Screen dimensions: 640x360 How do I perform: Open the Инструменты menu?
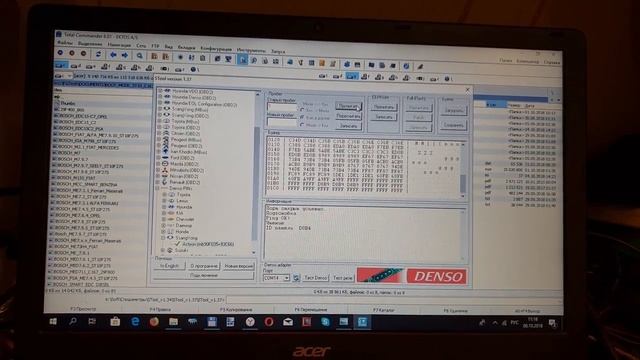251,50
